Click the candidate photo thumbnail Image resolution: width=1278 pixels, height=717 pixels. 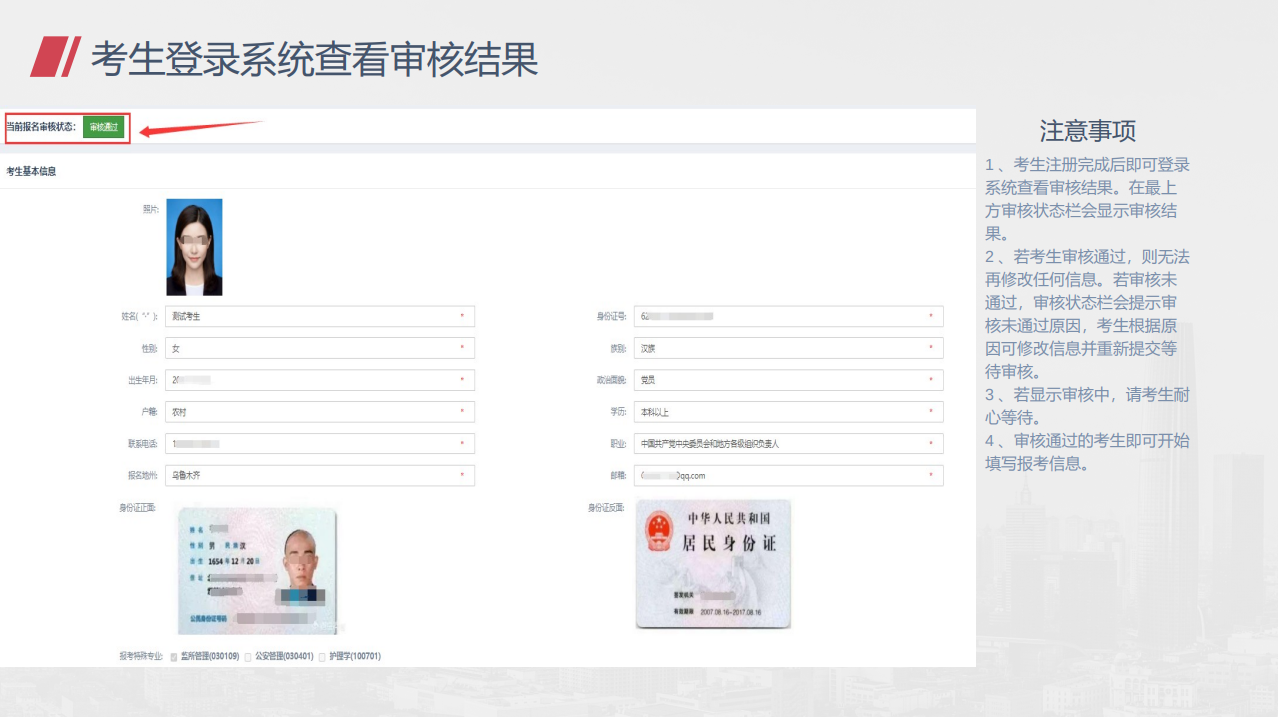194,247
